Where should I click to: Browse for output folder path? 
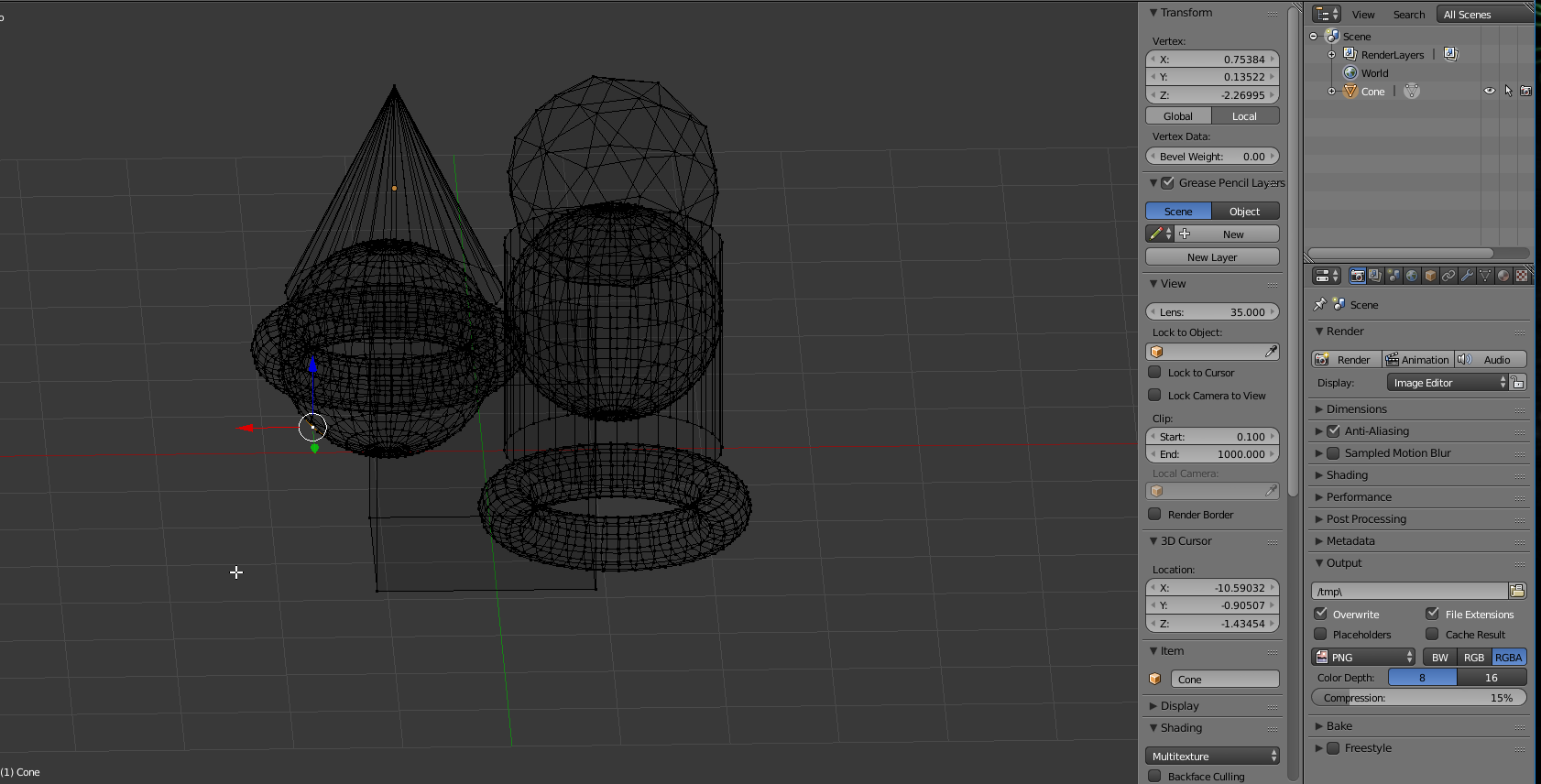(x=1517, y=591)
